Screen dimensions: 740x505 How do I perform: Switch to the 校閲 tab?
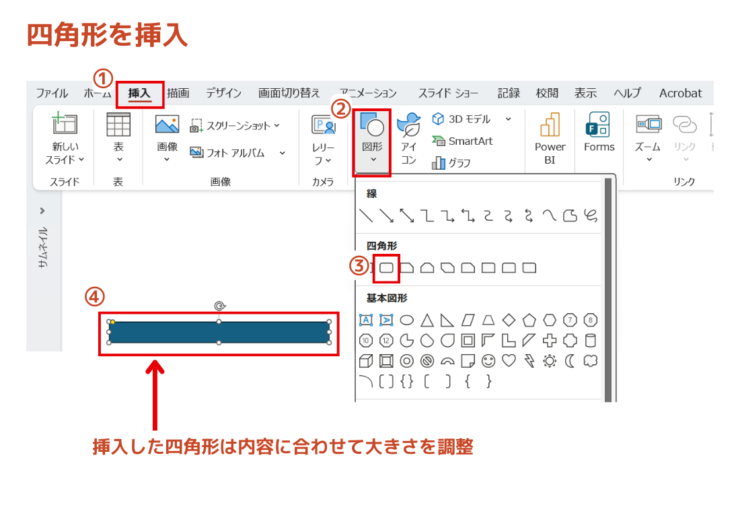coord(547,93)
